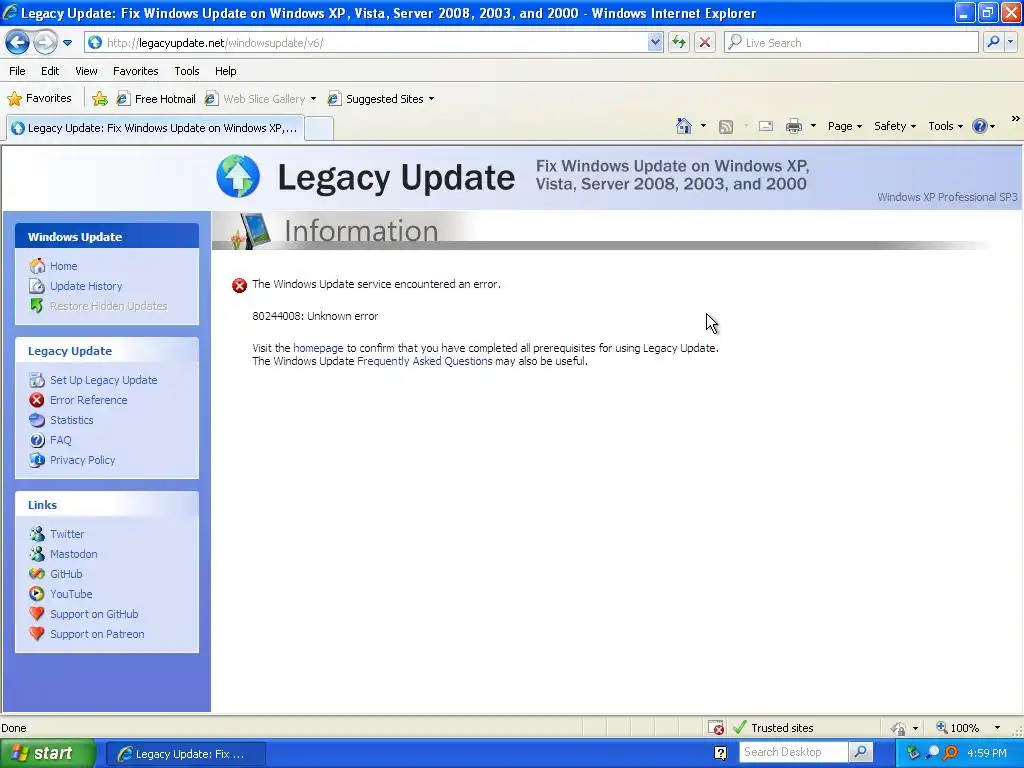Stop loading with the red X button

[x=705, y=43]
